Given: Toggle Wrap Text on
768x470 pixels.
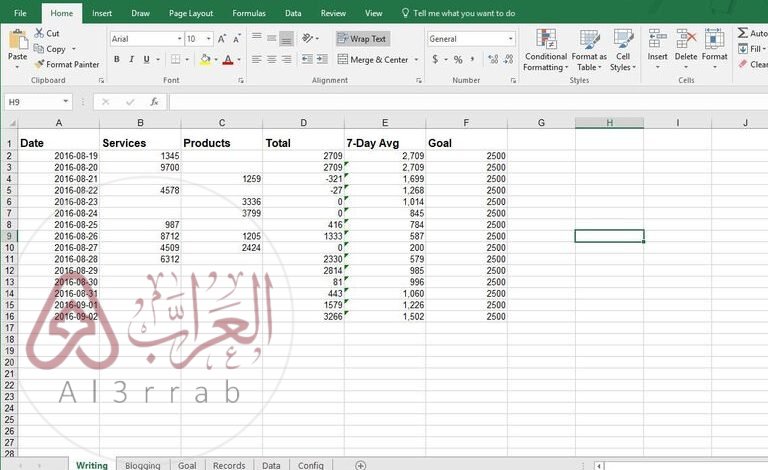Looking at the screenshot, I should (362, 39).
